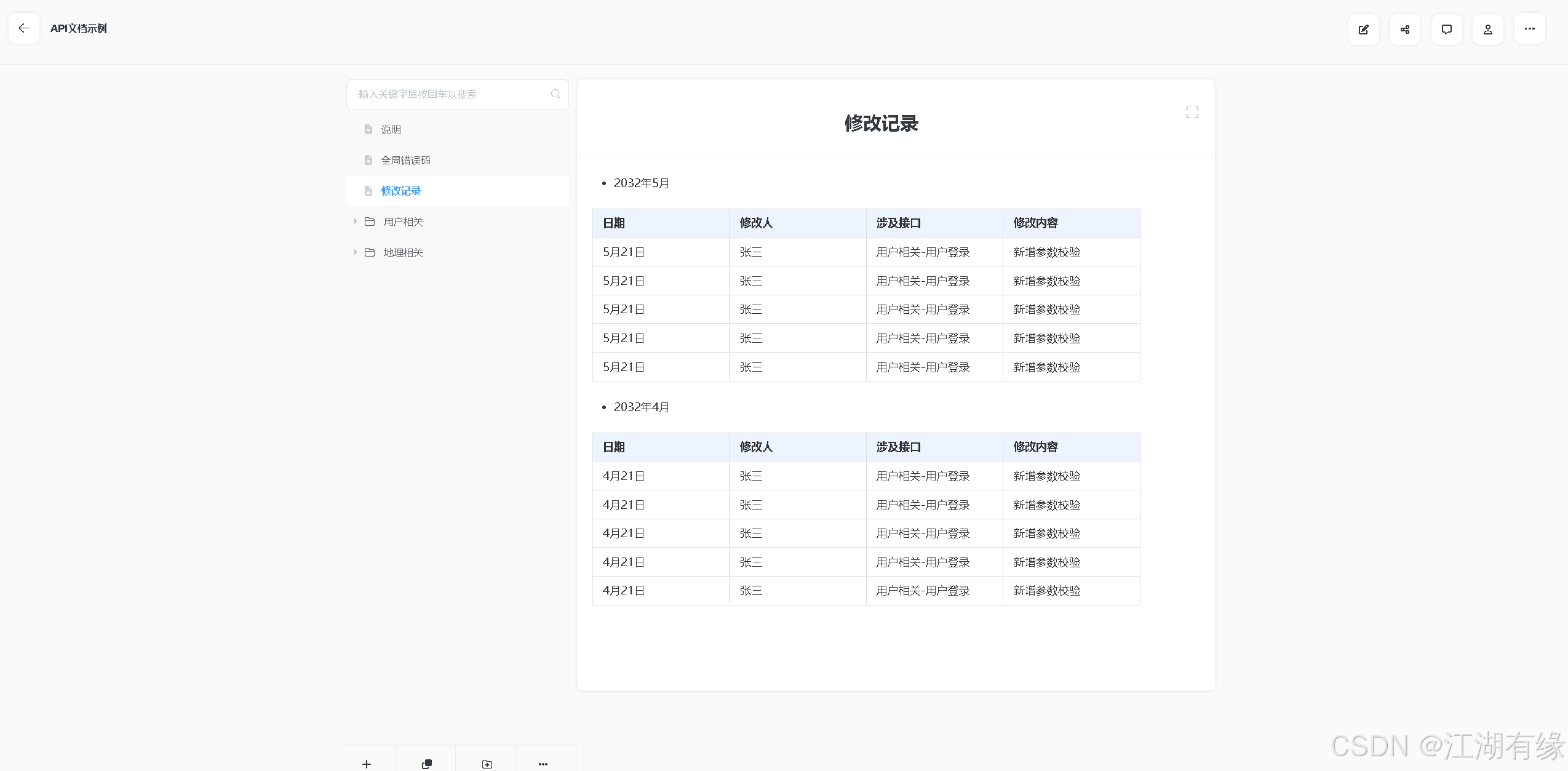
Task: Click the back arrow button
Action: [24, 28]
